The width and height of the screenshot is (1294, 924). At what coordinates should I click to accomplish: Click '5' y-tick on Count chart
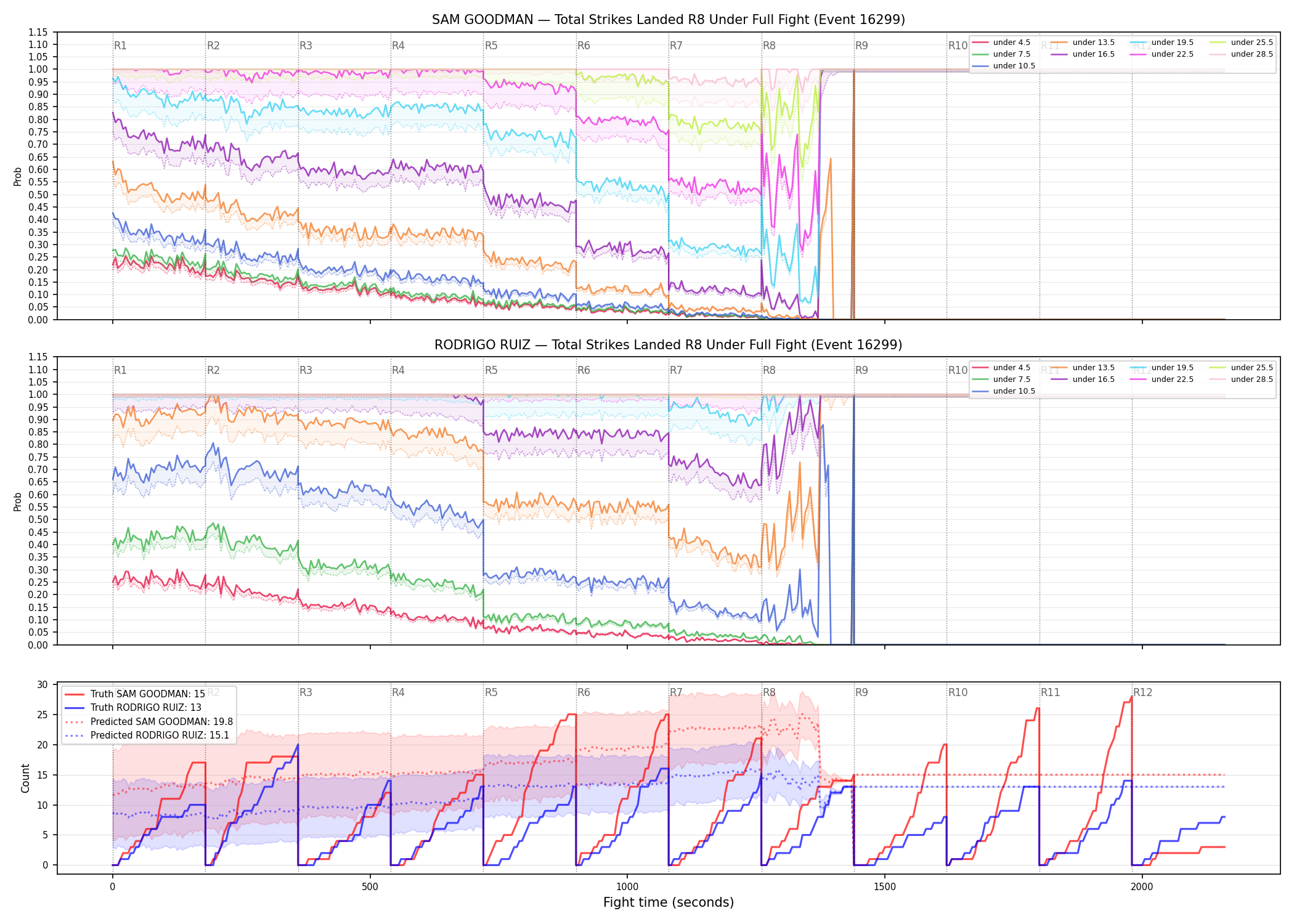[x=45, y=835]
